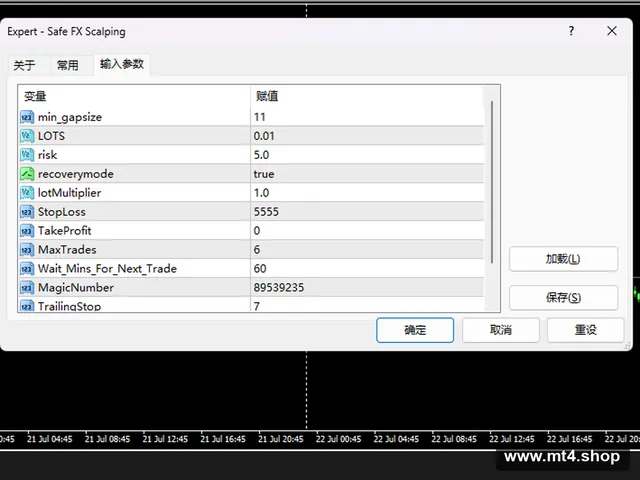The height and width of the screenshot is (480, 640).
Task: Select the Wait_Mins_For_Next_Trade value 60
Action: (x=260, y=269)
